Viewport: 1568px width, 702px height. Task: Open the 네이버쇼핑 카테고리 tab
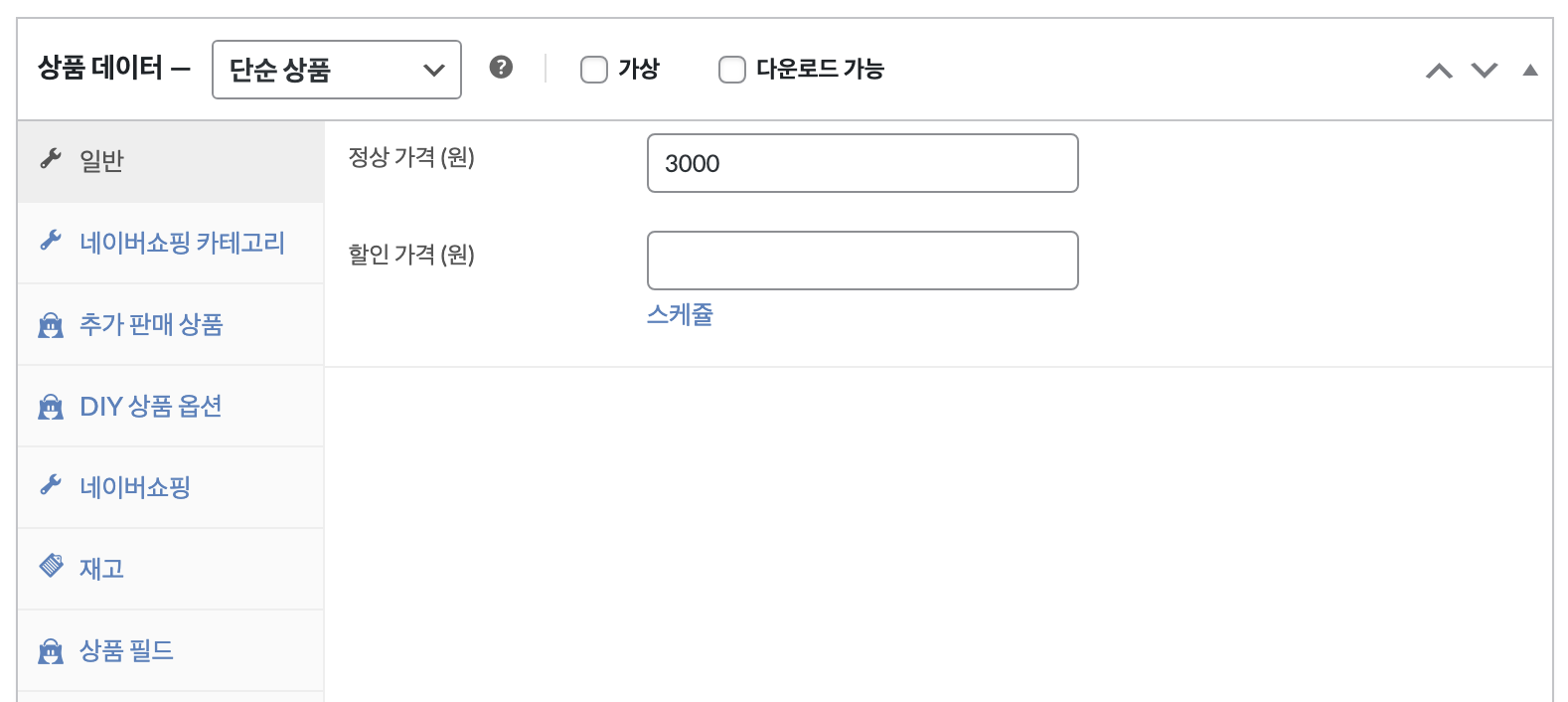(x=182, y=243)
